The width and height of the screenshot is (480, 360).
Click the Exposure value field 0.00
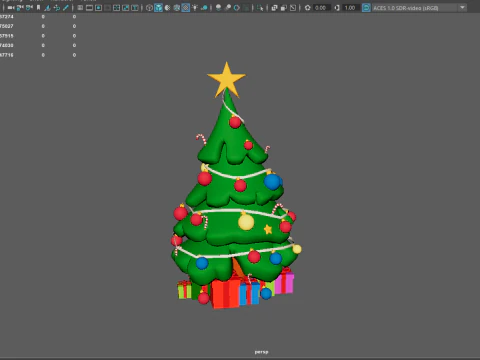click(x=321, y=8)
